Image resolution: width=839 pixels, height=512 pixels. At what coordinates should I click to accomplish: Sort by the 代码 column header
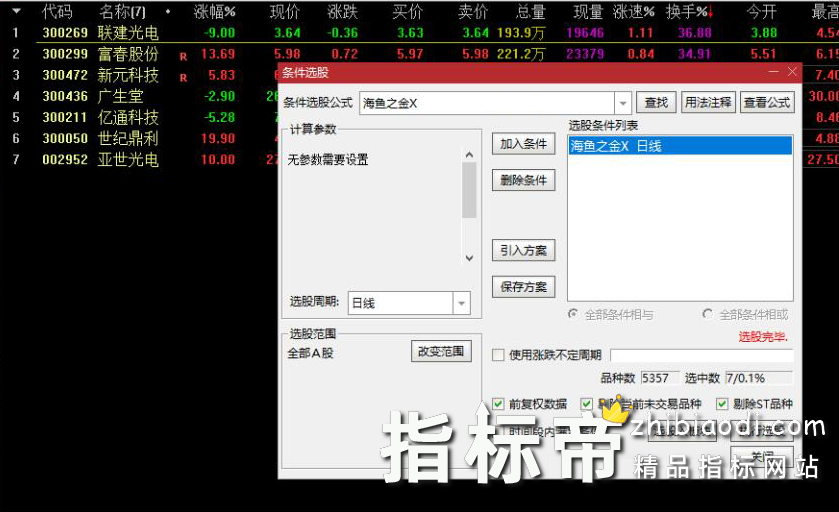57,11
